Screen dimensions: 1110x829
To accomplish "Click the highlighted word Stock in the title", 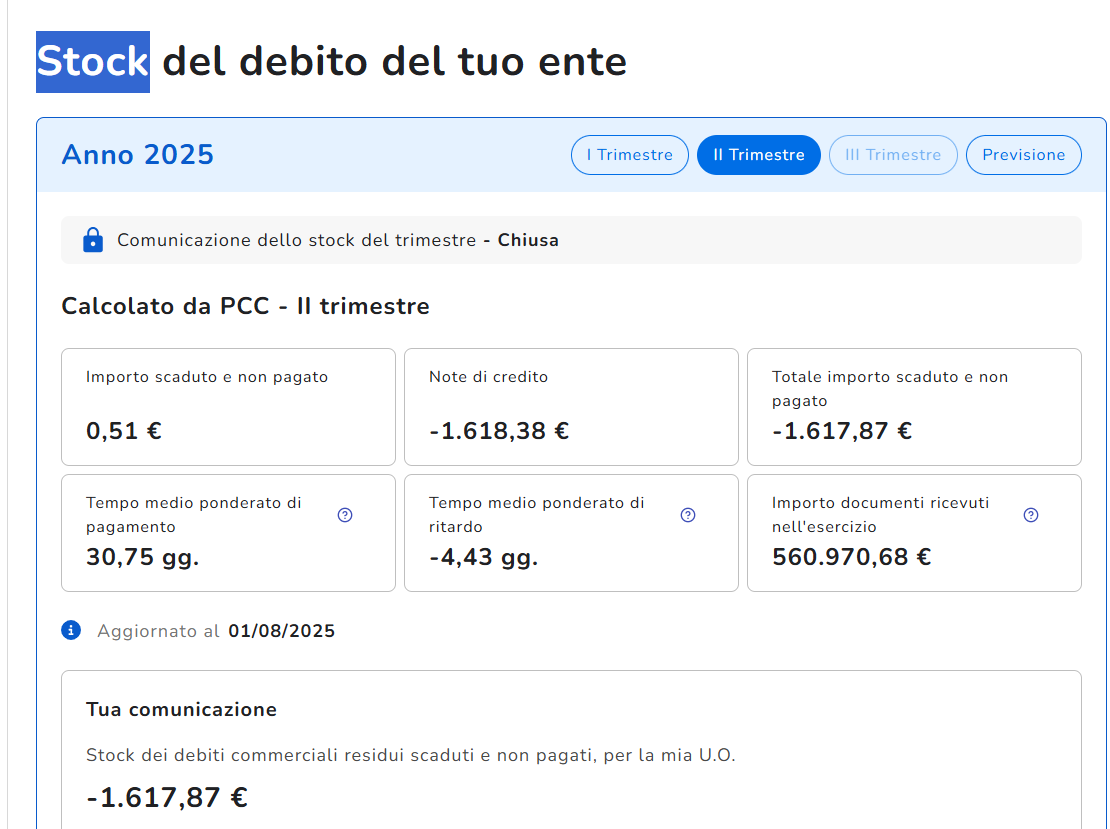I will tap(93, 62).
